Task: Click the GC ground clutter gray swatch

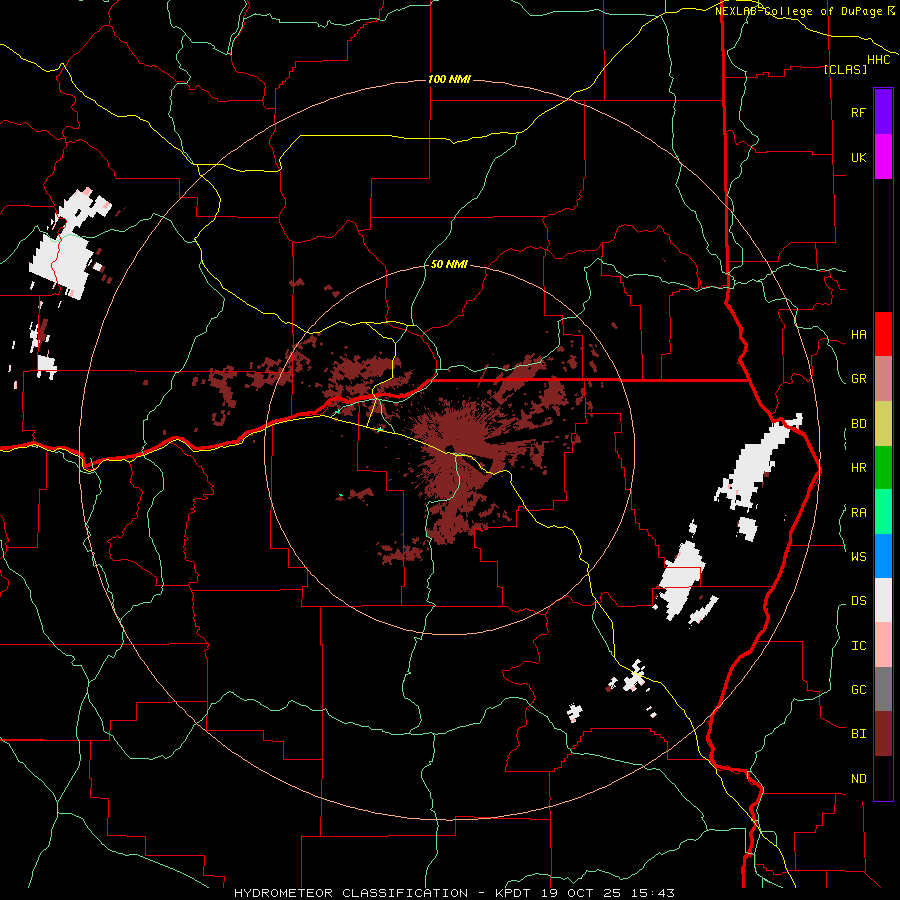Action: pos(883,689)
